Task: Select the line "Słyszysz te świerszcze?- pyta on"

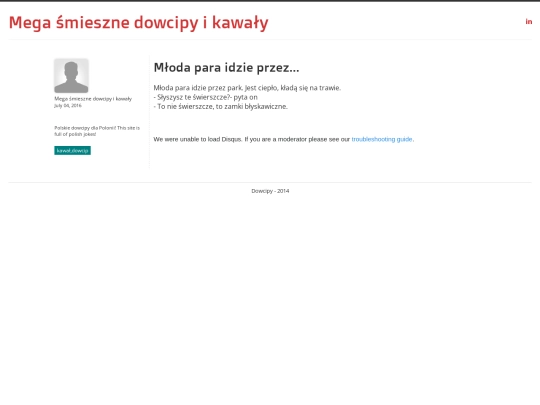Action: click(x=206, y=97)
